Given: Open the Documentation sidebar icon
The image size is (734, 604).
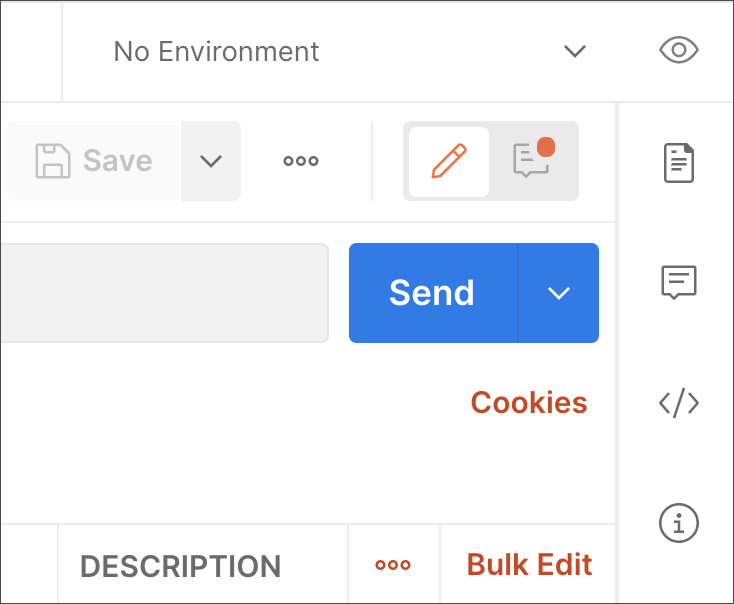Looking at the screenshot, I should pyautogui.click(x=679, y=163).
